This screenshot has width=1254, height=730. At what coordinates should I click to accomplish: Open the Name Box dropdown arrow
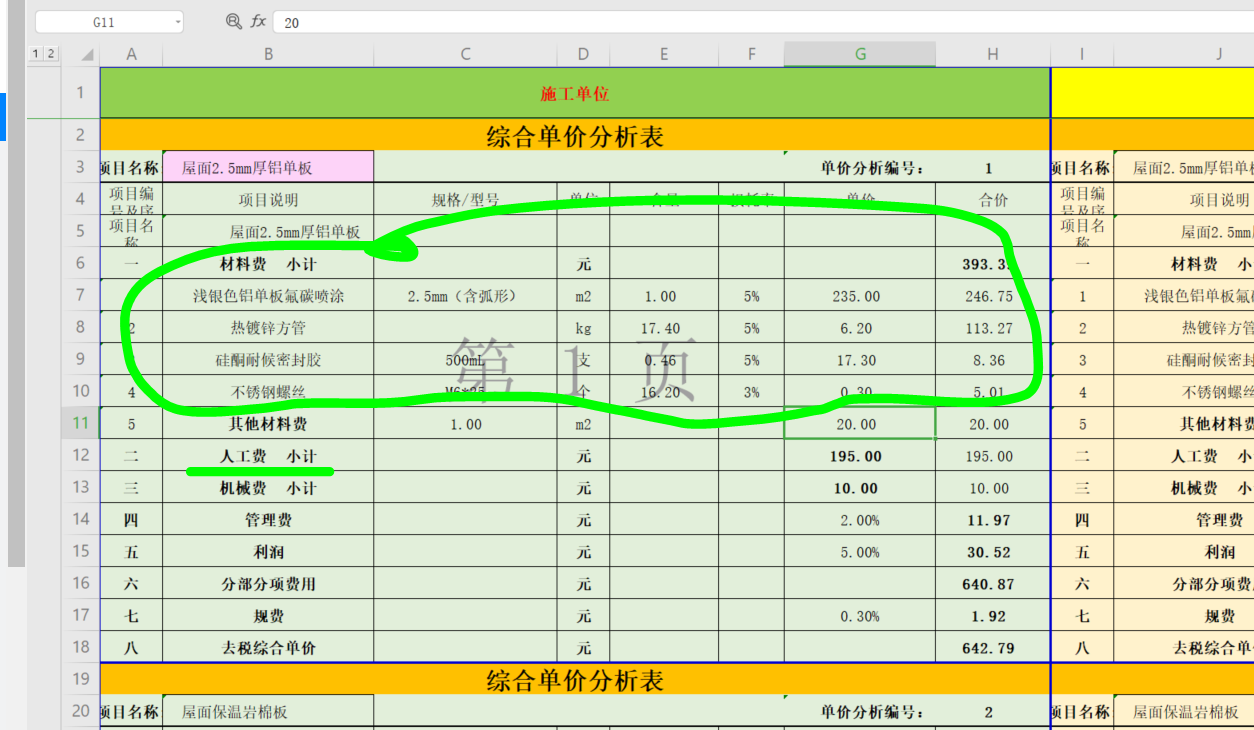pos(178,21)
